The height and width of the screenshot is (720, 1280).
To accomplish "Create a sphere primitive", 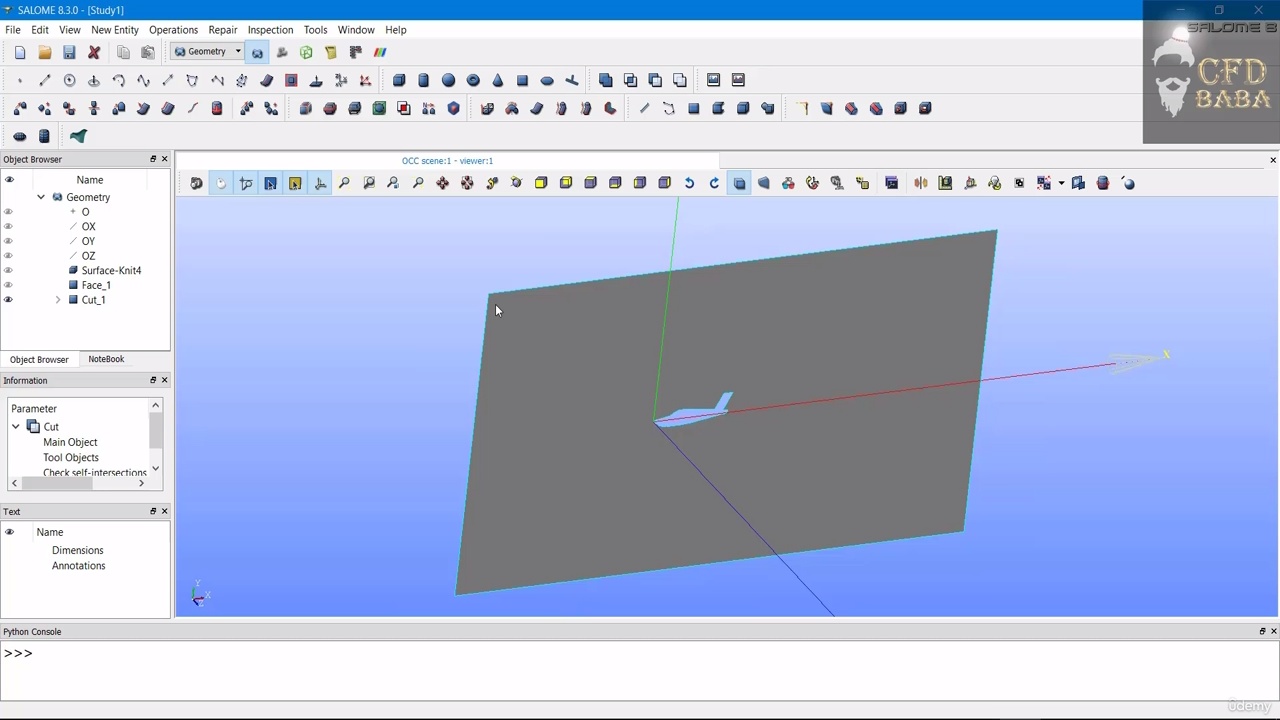I will 448,80.
